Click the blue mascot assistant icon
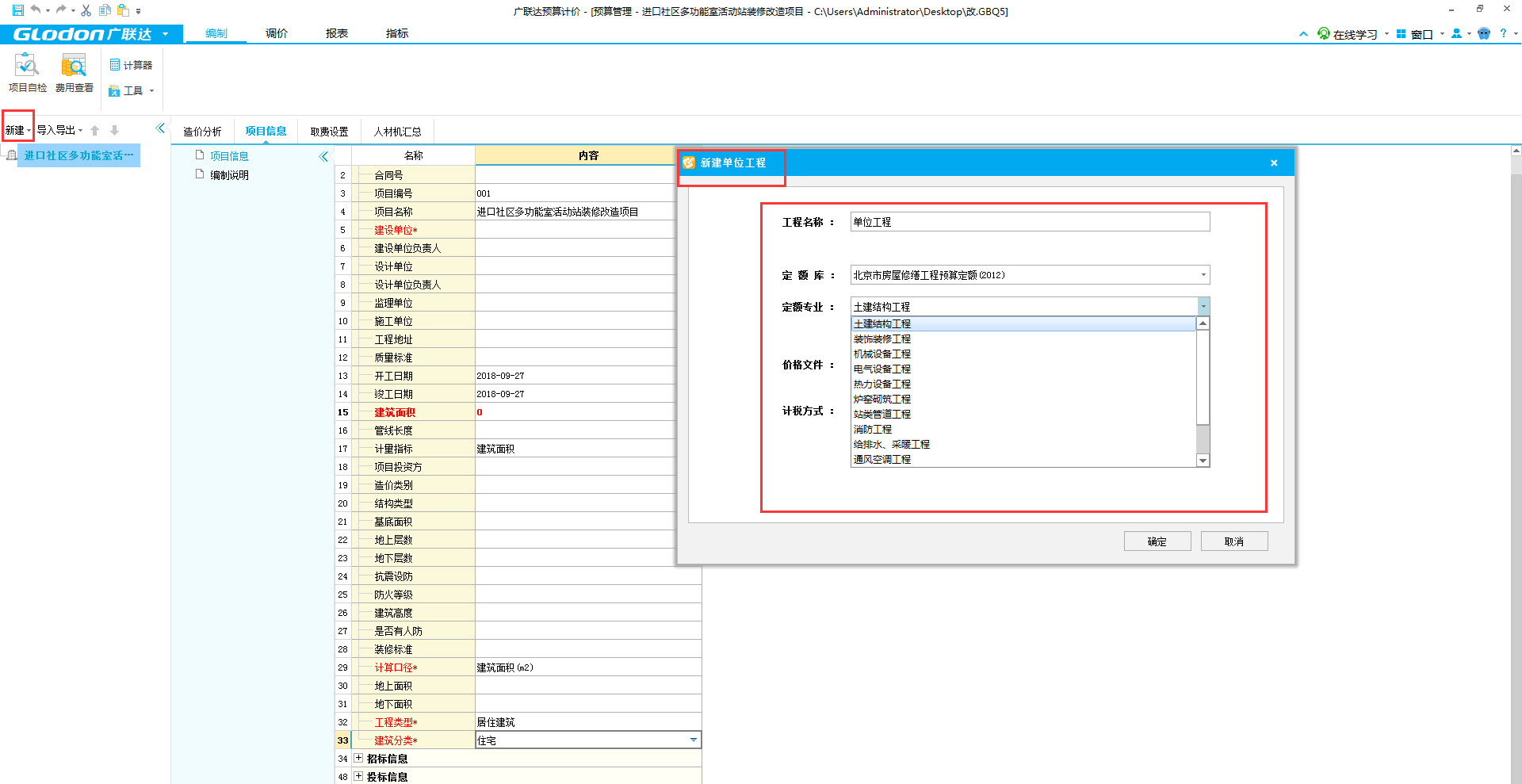This screenshot has width=1522, height=784. [x=1484, y=33]
